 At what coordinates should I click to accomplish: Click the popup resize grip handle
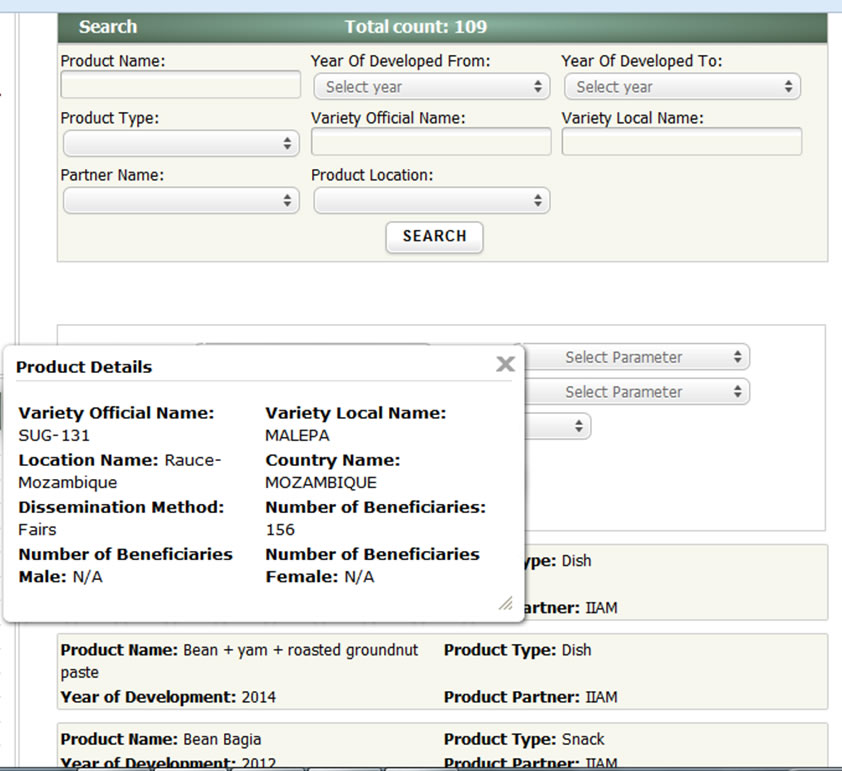point(505,602)
